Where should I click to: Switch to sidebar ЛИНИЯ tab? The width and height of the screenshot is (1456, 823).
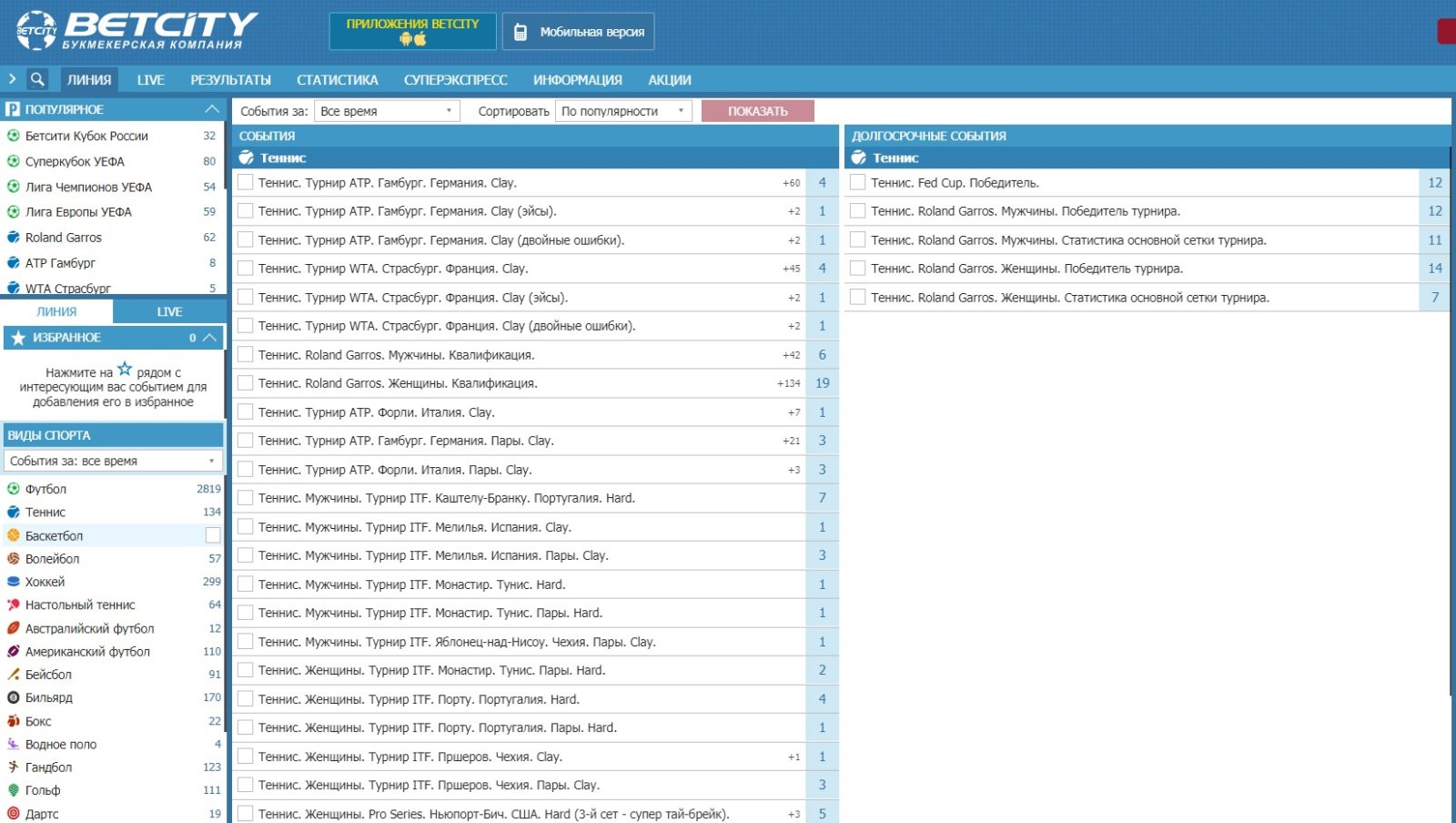[56, 311]
